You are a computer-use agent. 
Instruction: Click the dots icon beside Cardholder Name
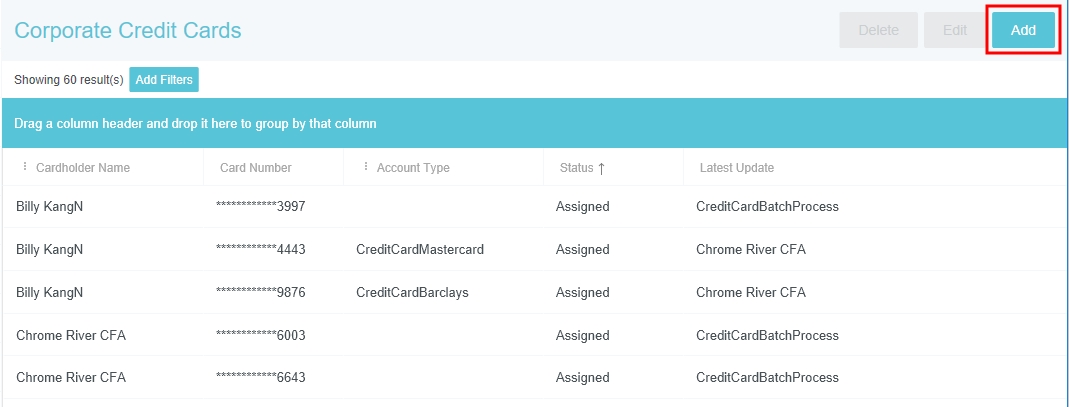click(25, 167)
